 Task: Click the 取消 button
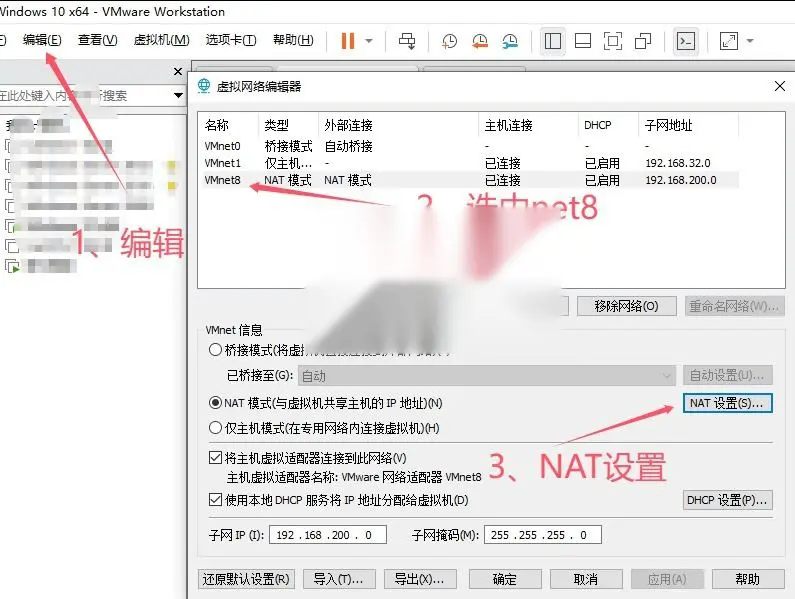pos(586,579)
